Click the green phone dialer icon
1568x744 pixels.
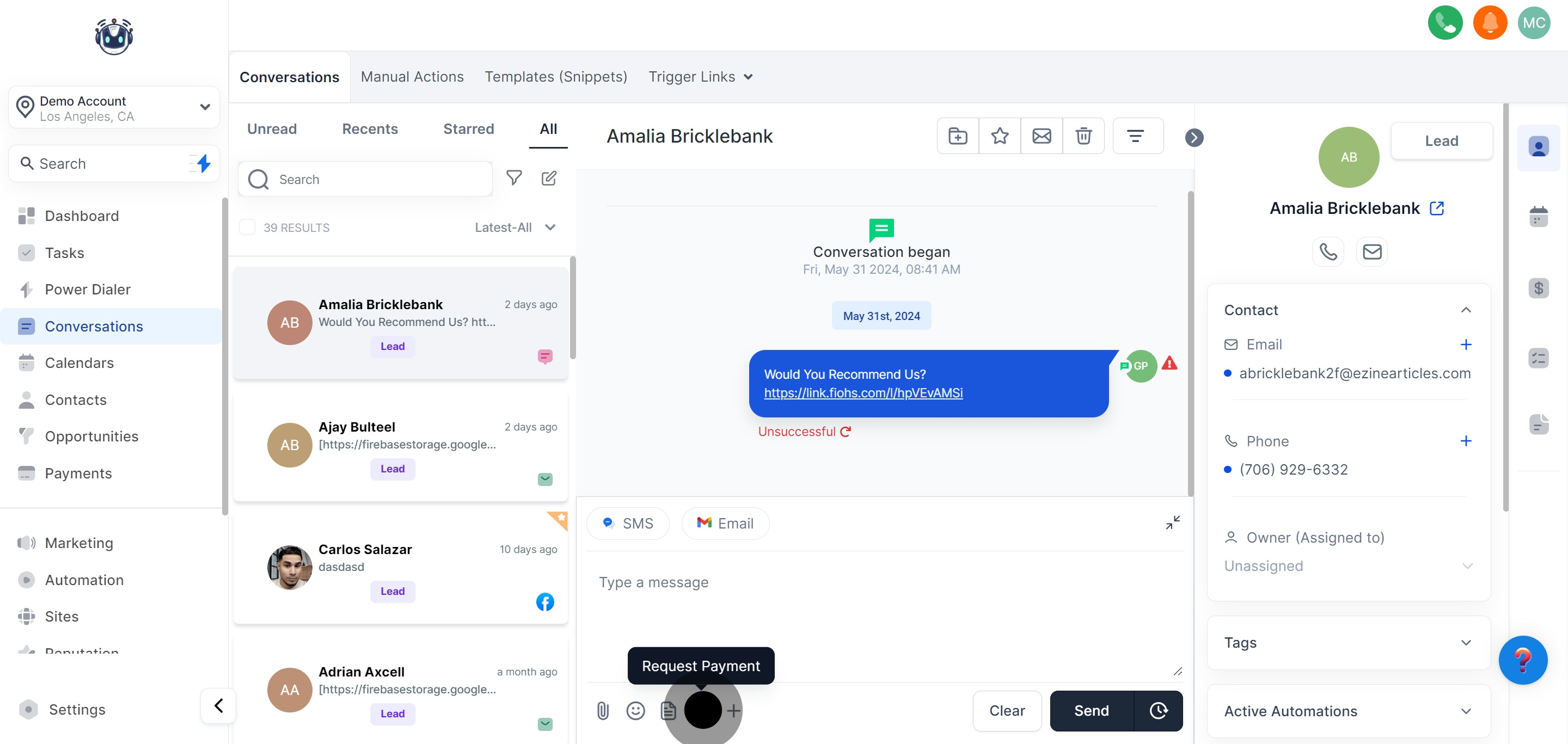tap(1444, 23)
